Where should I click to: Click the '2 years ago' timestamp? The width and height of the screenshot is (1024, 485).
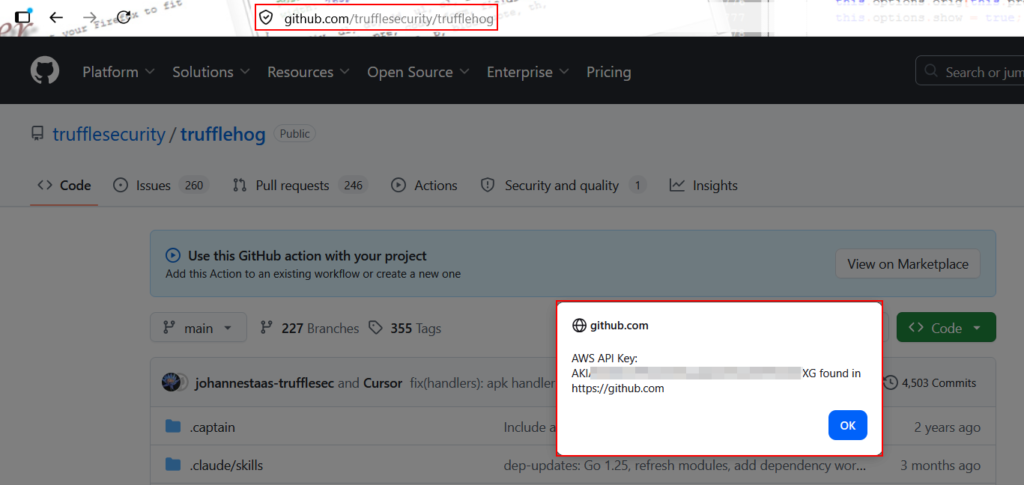click(x=947, y=428)
